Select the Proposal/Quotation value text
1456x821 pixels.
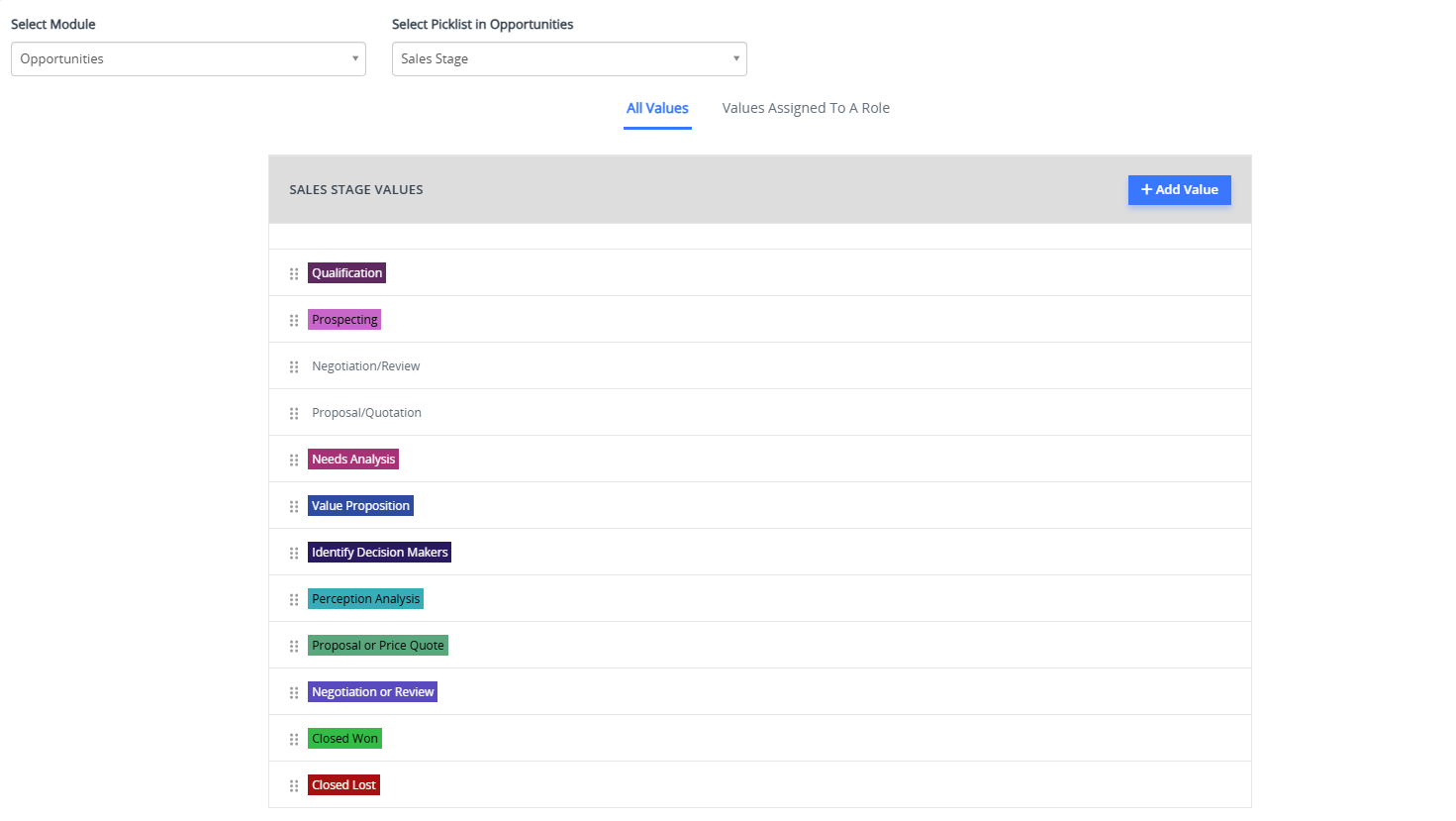coord(366,413)
